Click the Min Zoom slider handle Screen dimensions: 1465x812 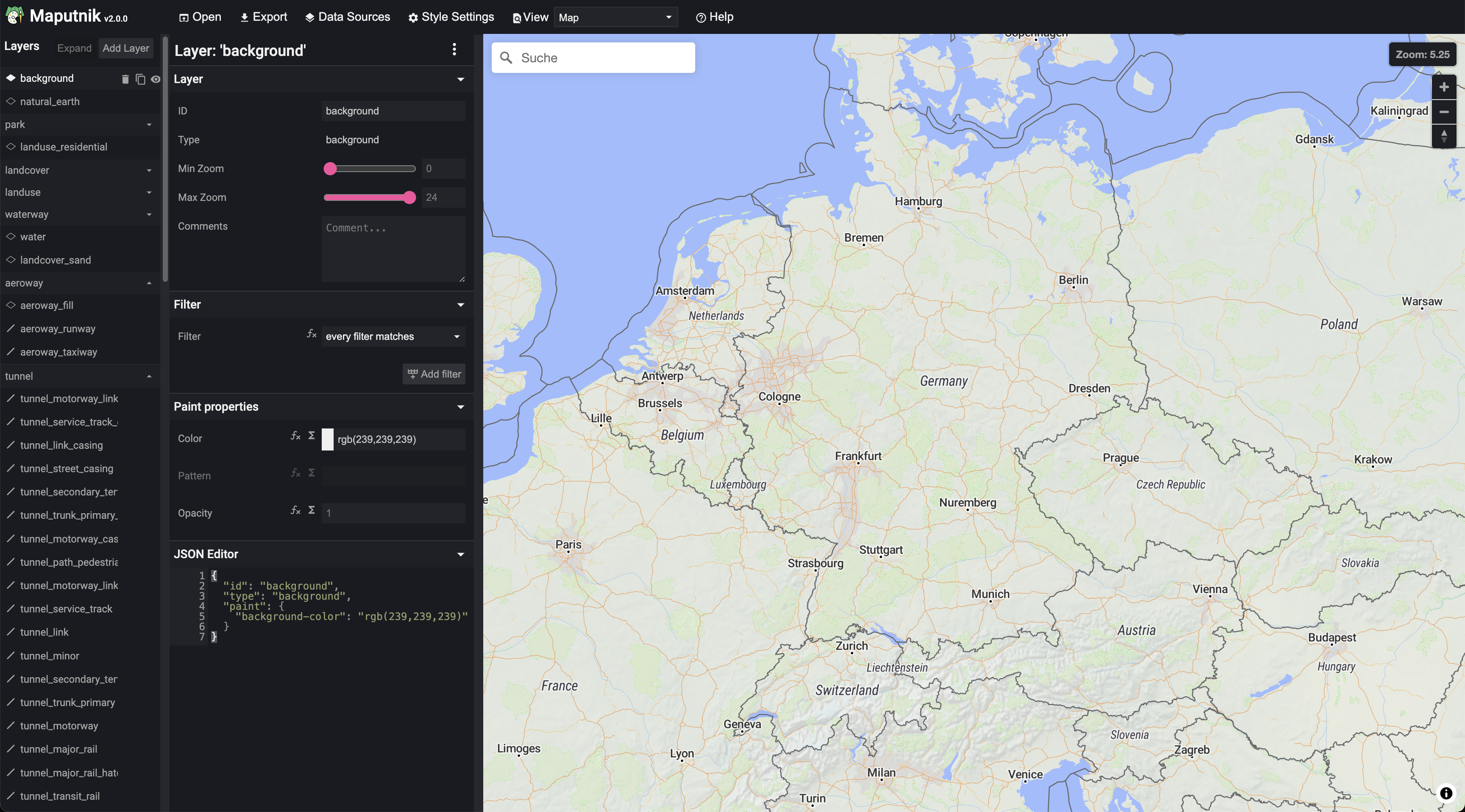(330, 168)
